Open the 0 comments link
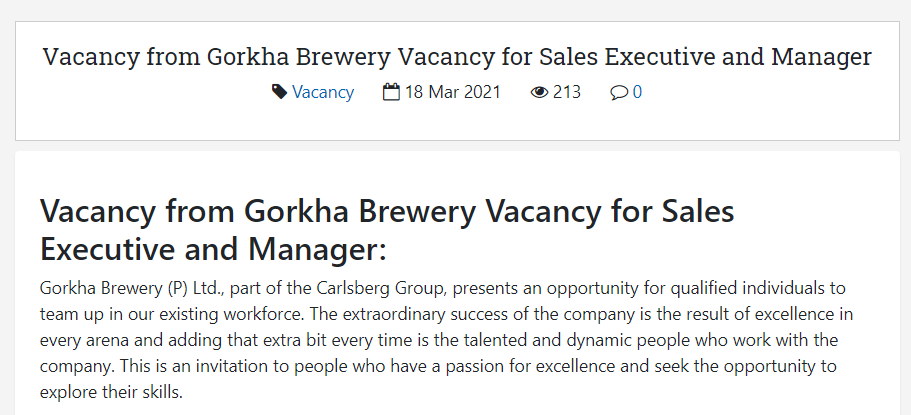This screenshot has width=911, height=415. [x=637, y=92]
